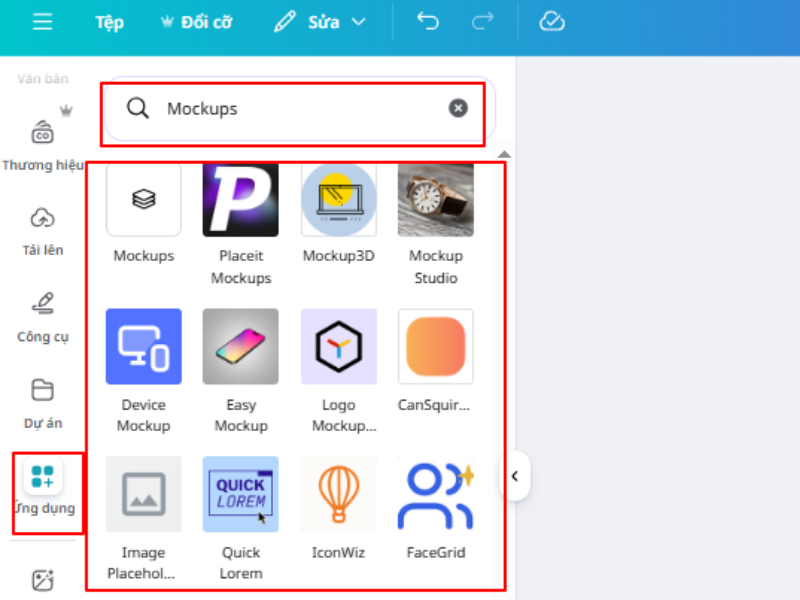800x600 pixels.
Task: Select the Easy Mockup app
Action: (240, 347)
